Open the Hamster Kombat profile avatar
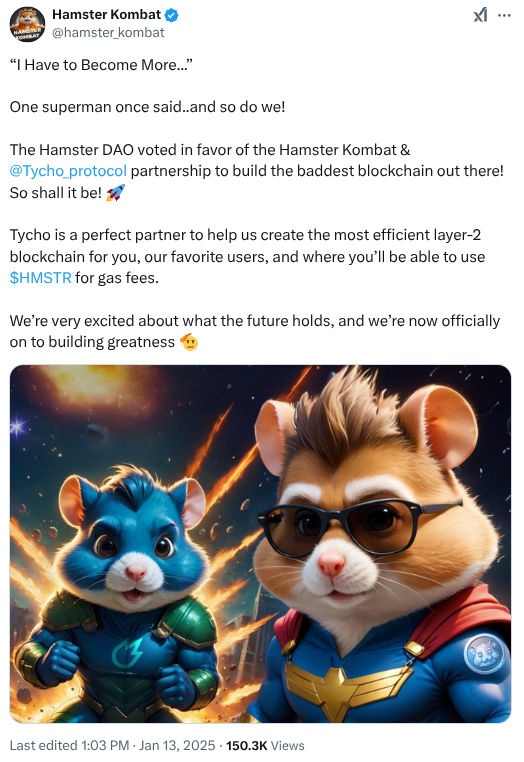 (x=27, y=24)
